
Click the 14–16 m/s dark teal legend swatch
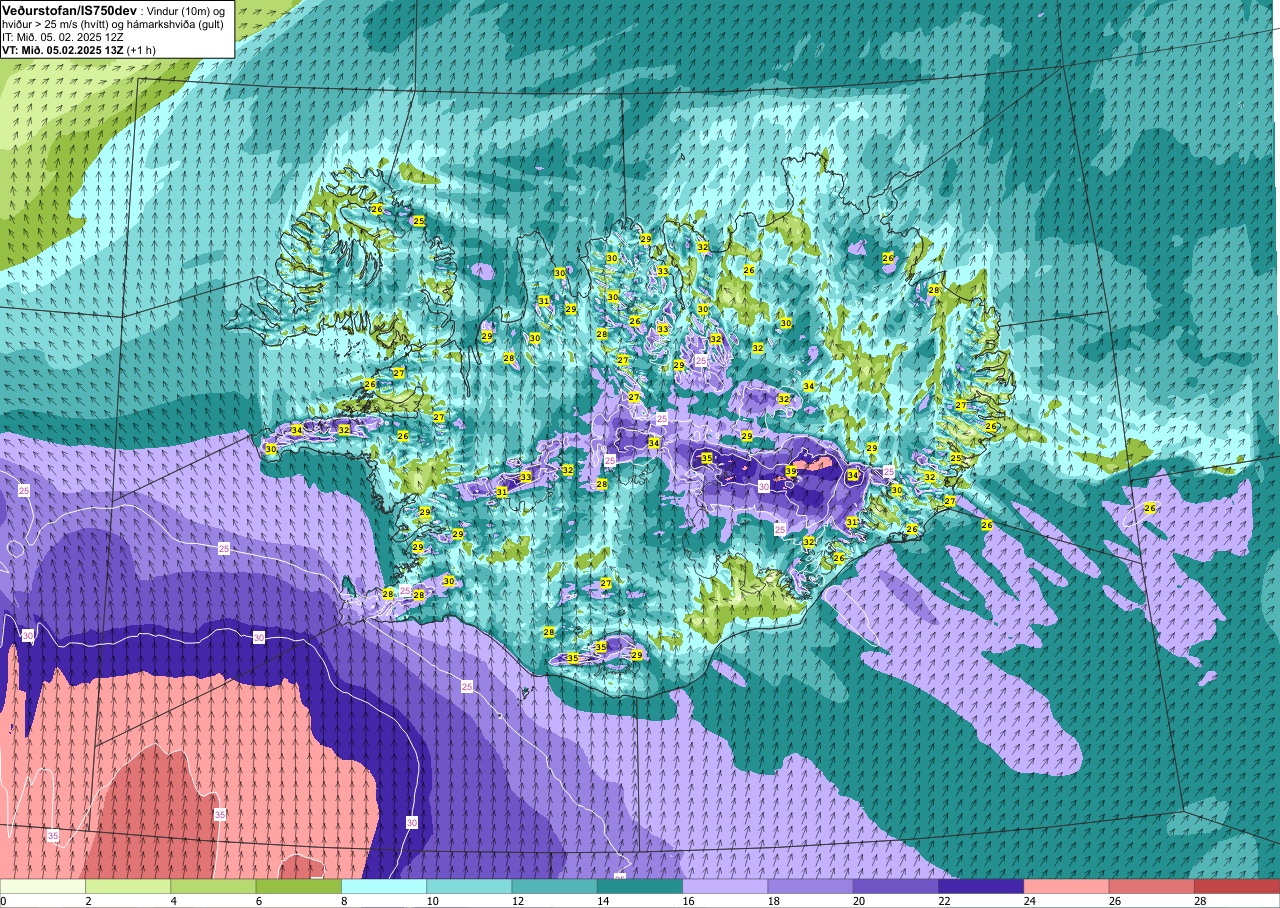(x=640, y=886)
